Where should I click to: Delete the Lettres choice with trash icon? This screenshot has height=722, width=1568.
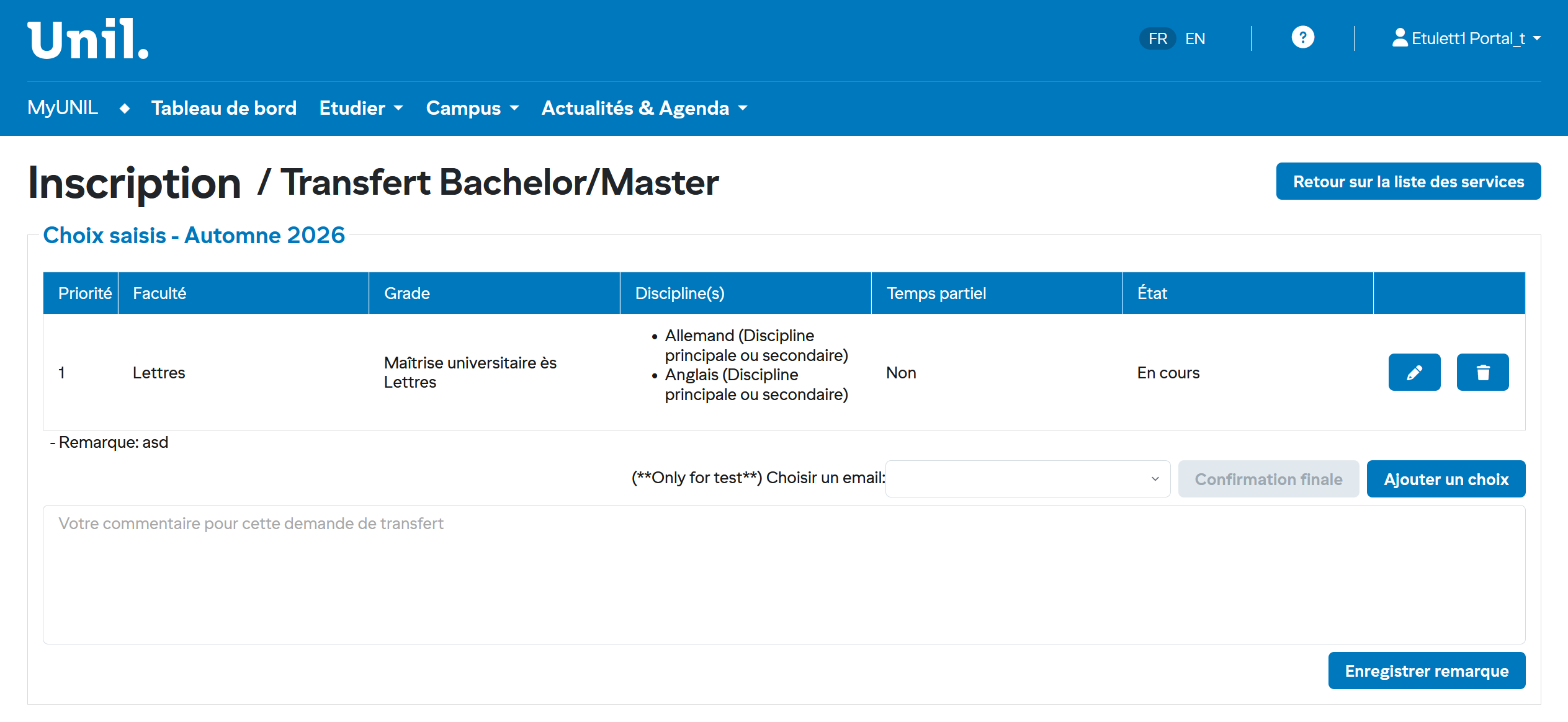tap(1482, 372)
